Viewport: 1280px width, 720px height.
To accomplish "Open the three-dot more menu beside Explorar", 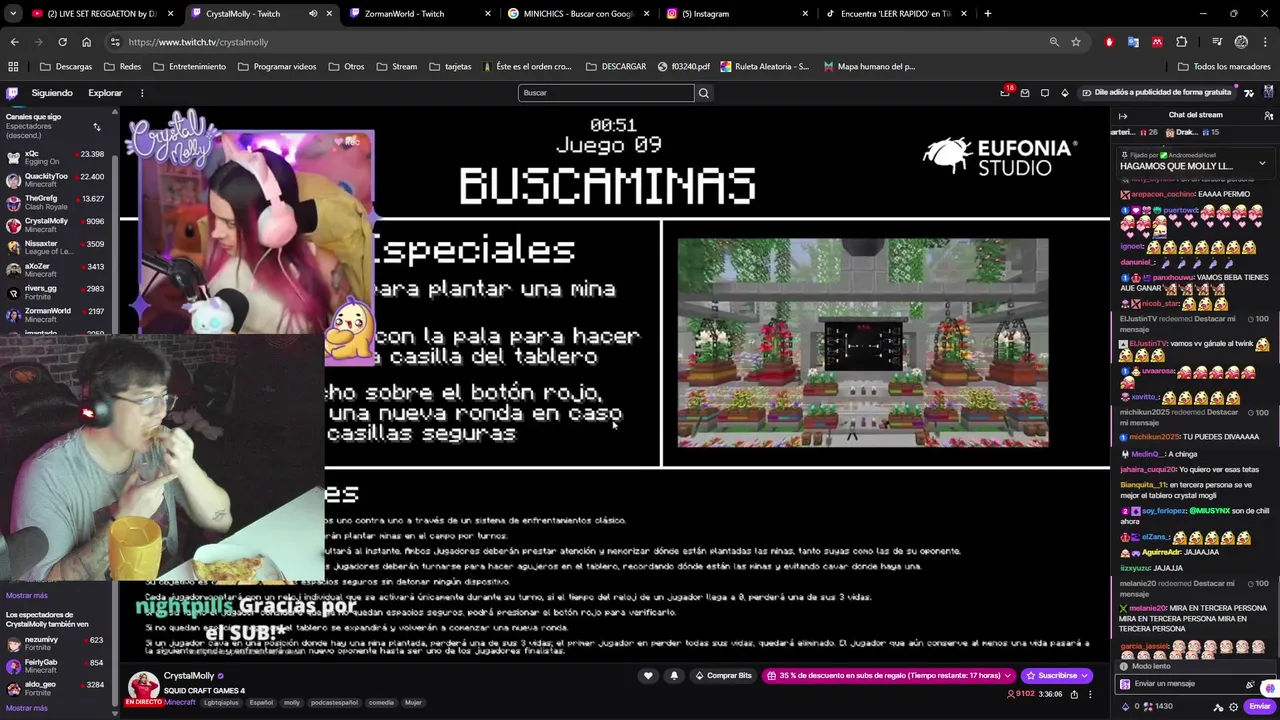I will click(142, 93).
